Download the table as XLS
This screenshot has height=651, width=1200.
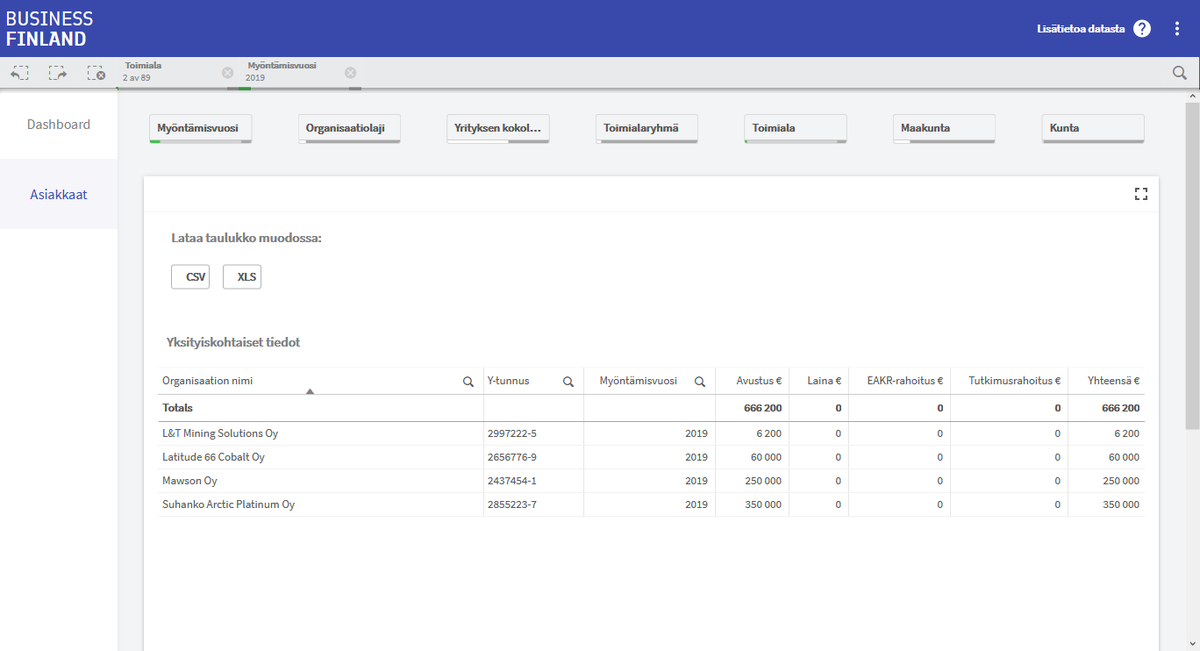click(x=242, y=277)
